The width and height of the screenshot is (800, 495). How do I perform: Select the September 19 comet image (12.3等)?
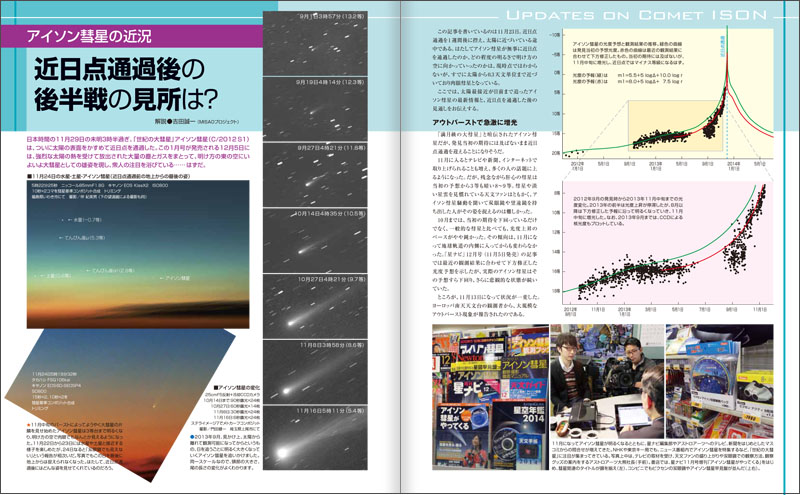318,98
